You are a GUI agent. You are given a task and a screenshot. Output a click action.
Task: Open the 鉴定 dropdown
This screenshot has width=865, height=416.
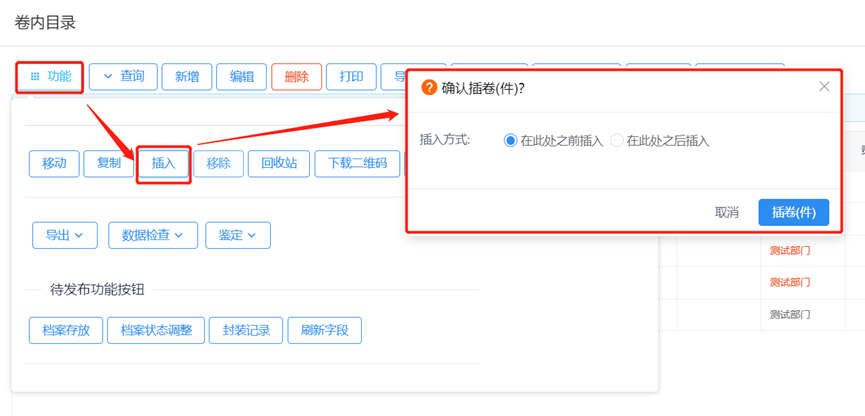click(x=238, y=235)
